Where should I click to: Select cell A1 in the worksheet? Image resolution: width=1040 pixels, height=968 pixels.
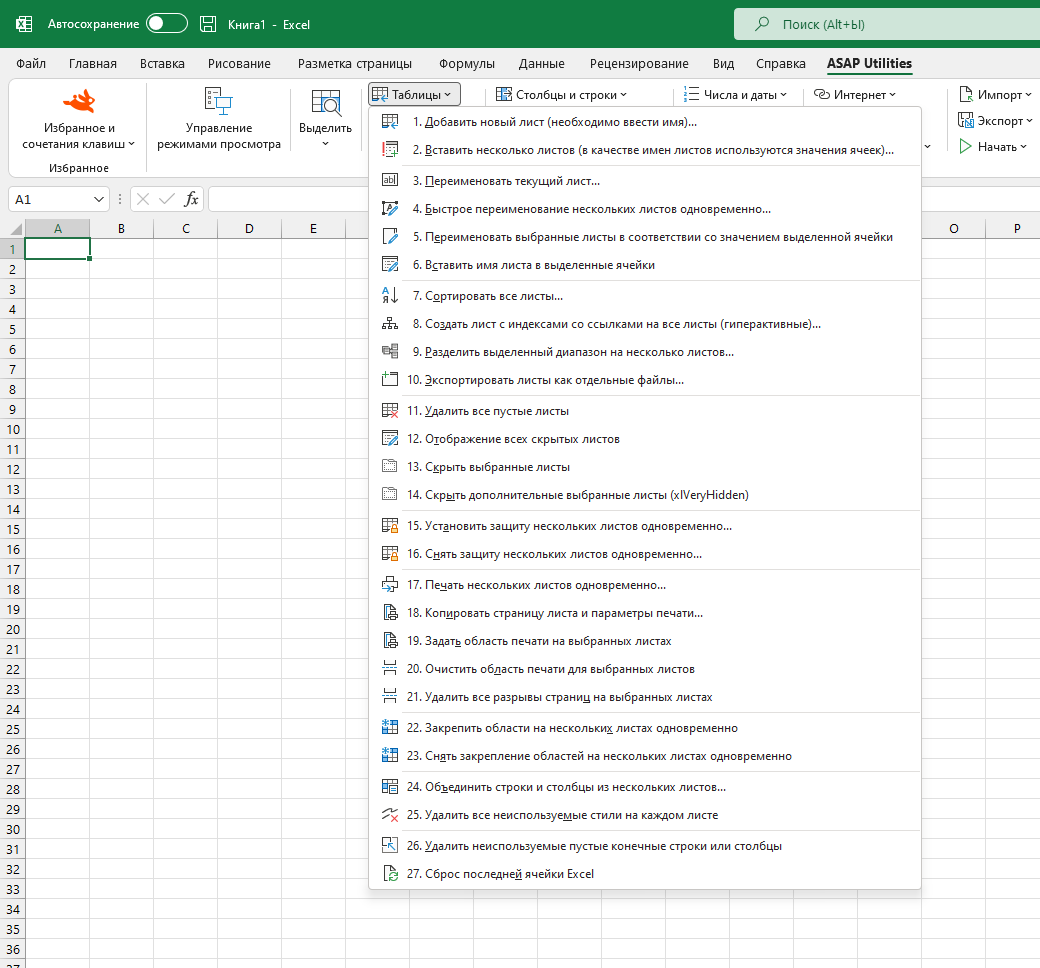(x=57, y=249)
